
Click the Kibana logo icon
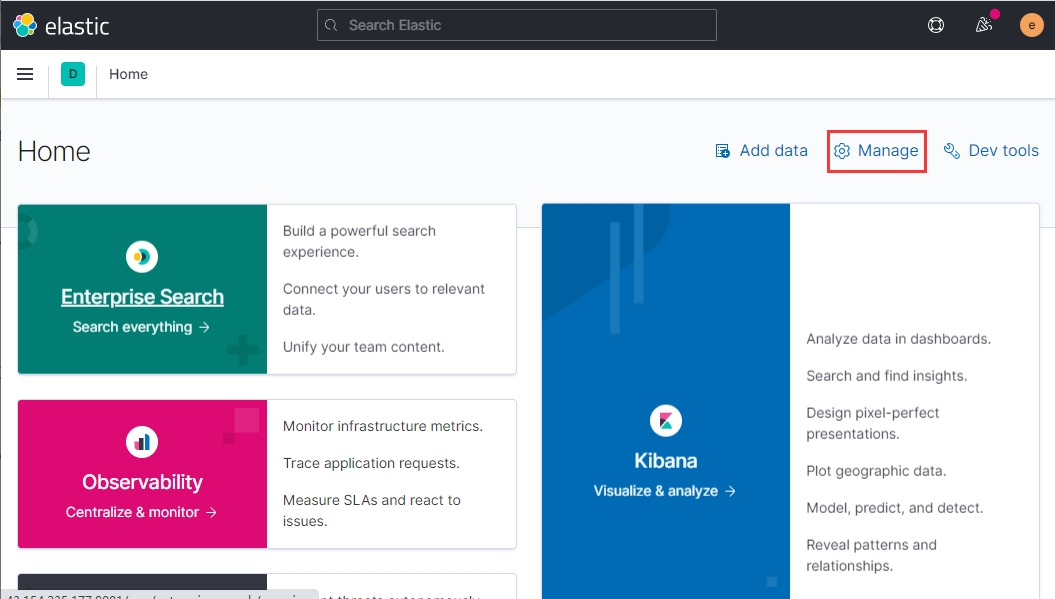click(665, 420)
